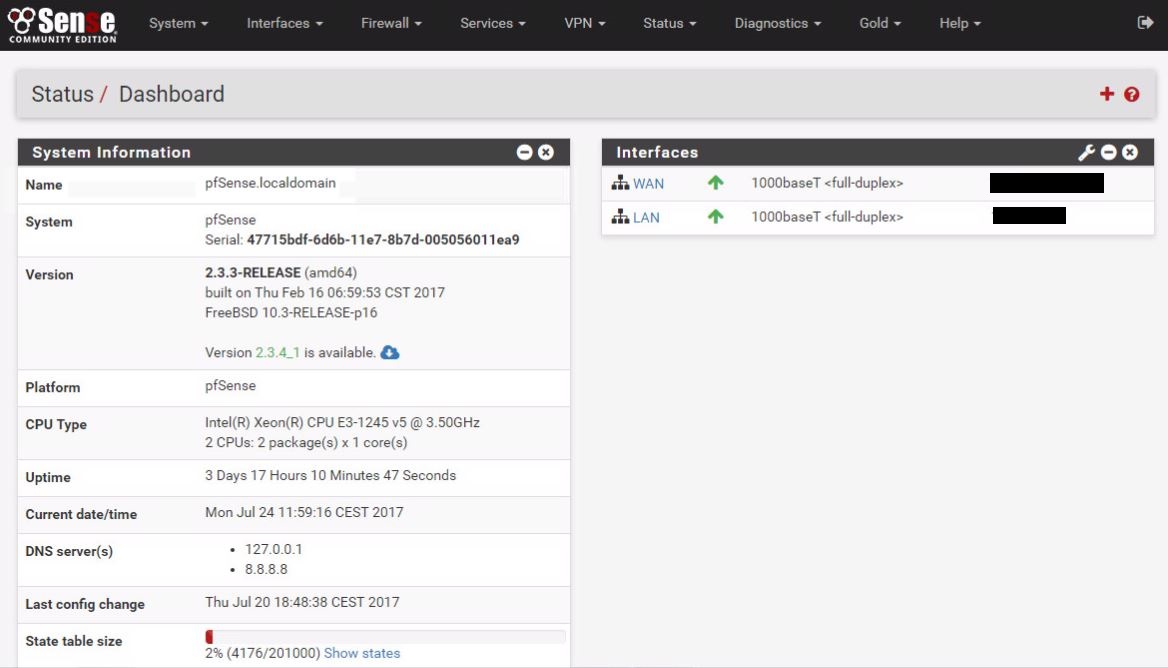The image size is (1168, 668).
Task: Minimize the System Information widget
Action: coord(524,152)
